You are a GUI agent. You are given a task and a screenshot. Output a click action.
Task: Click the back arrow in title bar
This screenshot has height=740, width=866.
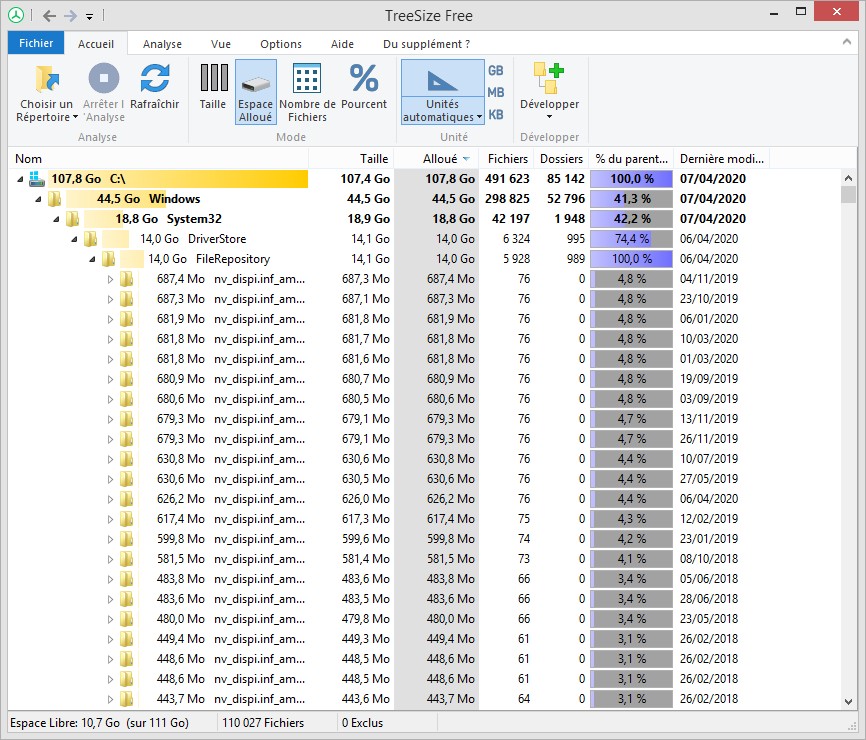[50, 15]
